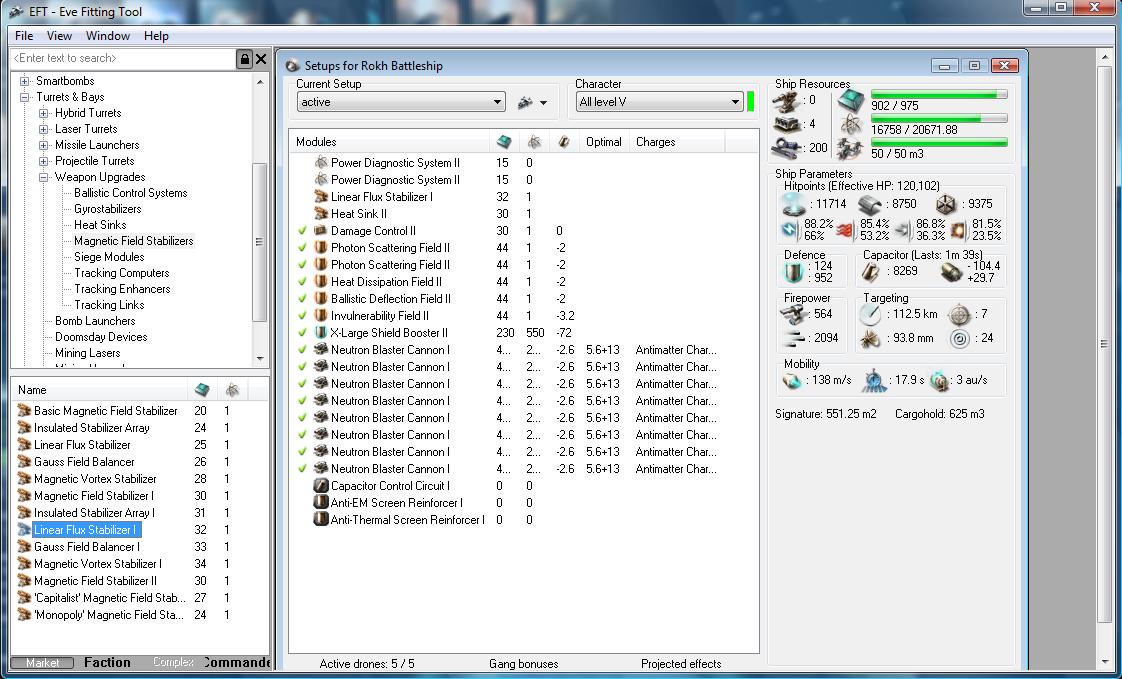Screen dimensions: 1122x679
Task: Sort by the Name column header
Action: (99, 390)
